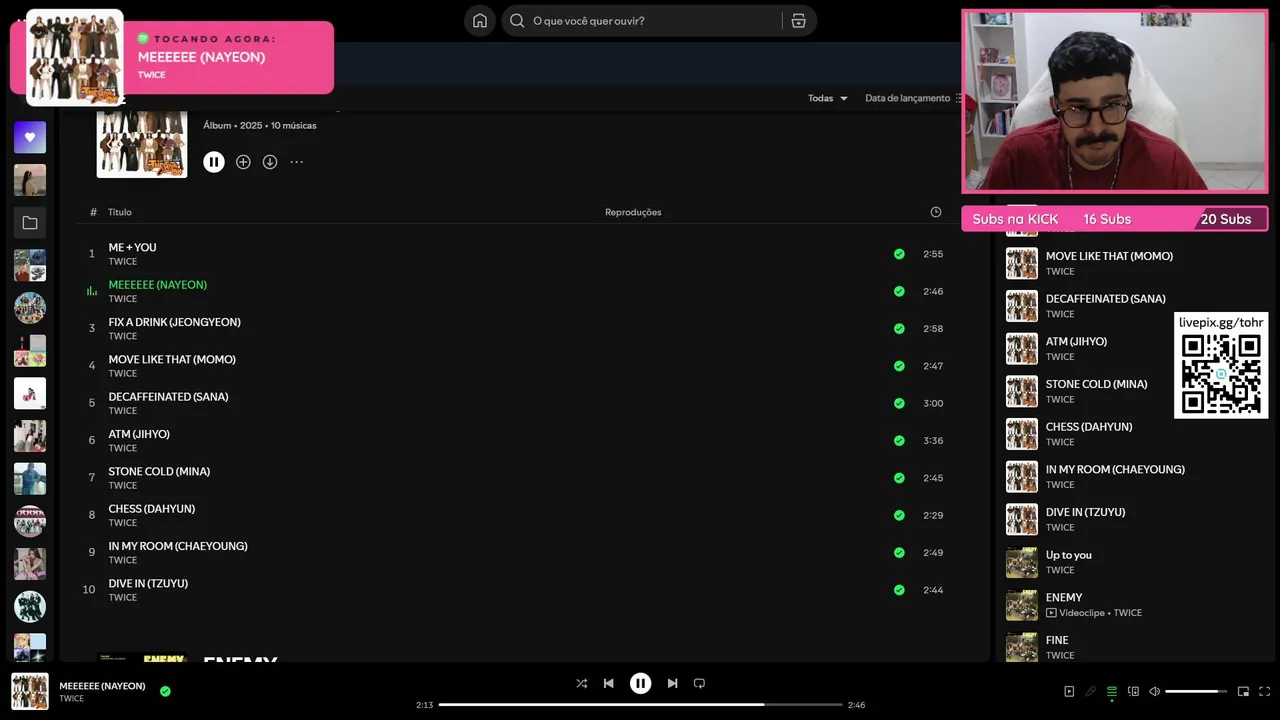This screenshot has height=720, width=1280.
Task: Toggle saved checkmark for STONE COLD (MINA) row
Action: 899,478
